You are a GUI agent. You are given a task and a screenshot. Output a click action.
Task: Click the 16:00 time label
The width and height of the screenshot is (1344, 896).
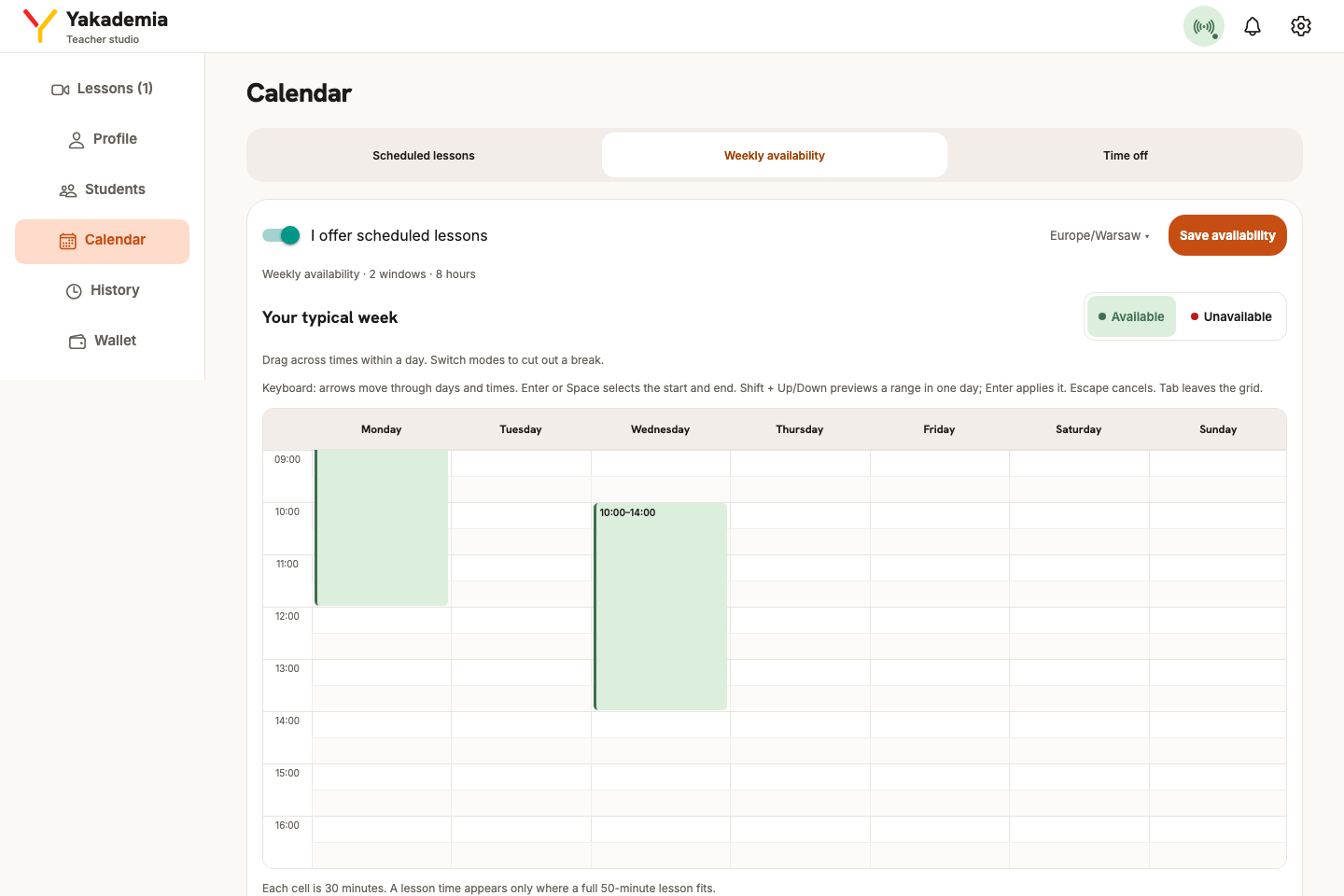point(287,825)
